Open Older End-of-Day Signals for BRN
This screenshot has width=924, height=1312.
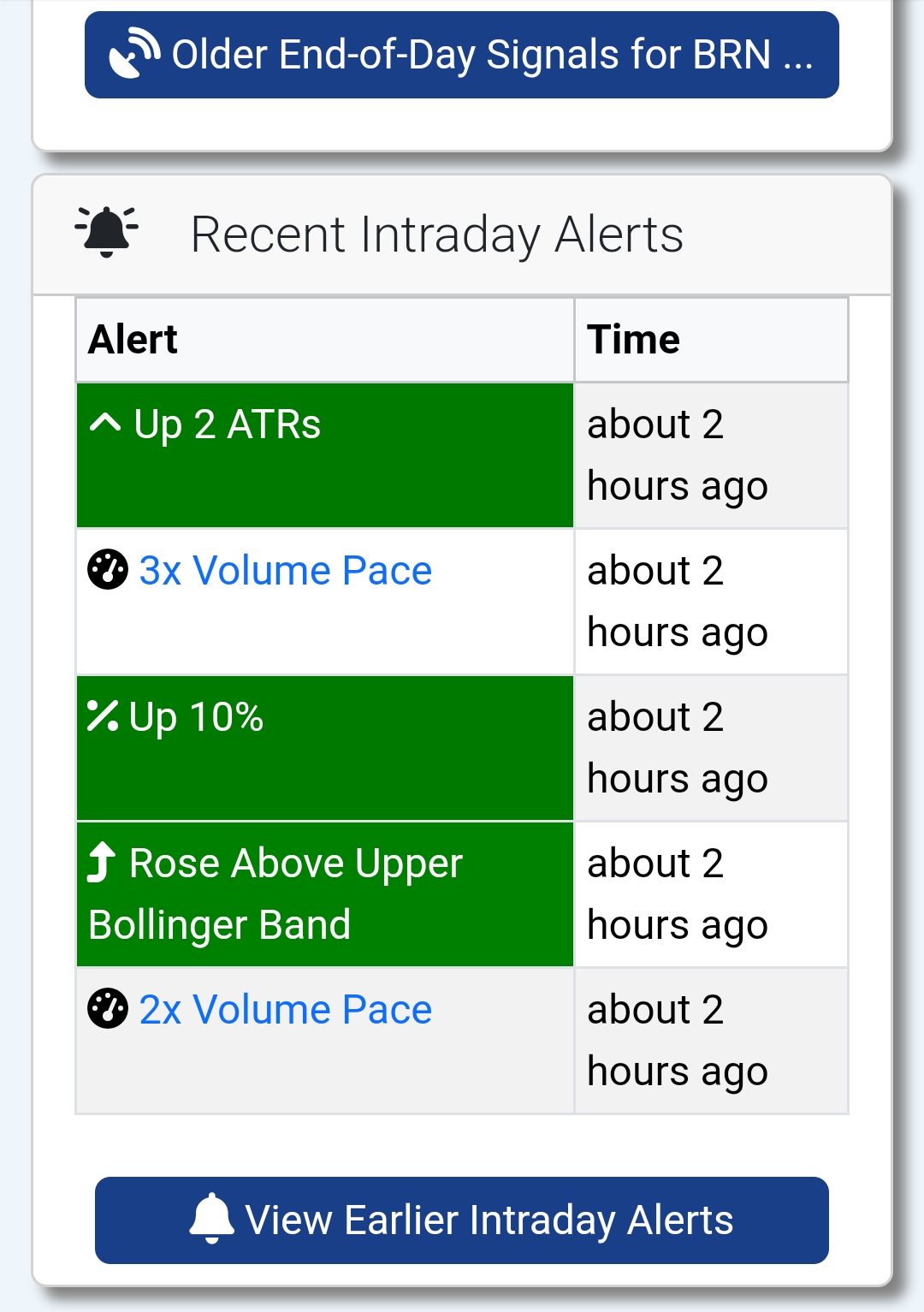pos(462,55)
